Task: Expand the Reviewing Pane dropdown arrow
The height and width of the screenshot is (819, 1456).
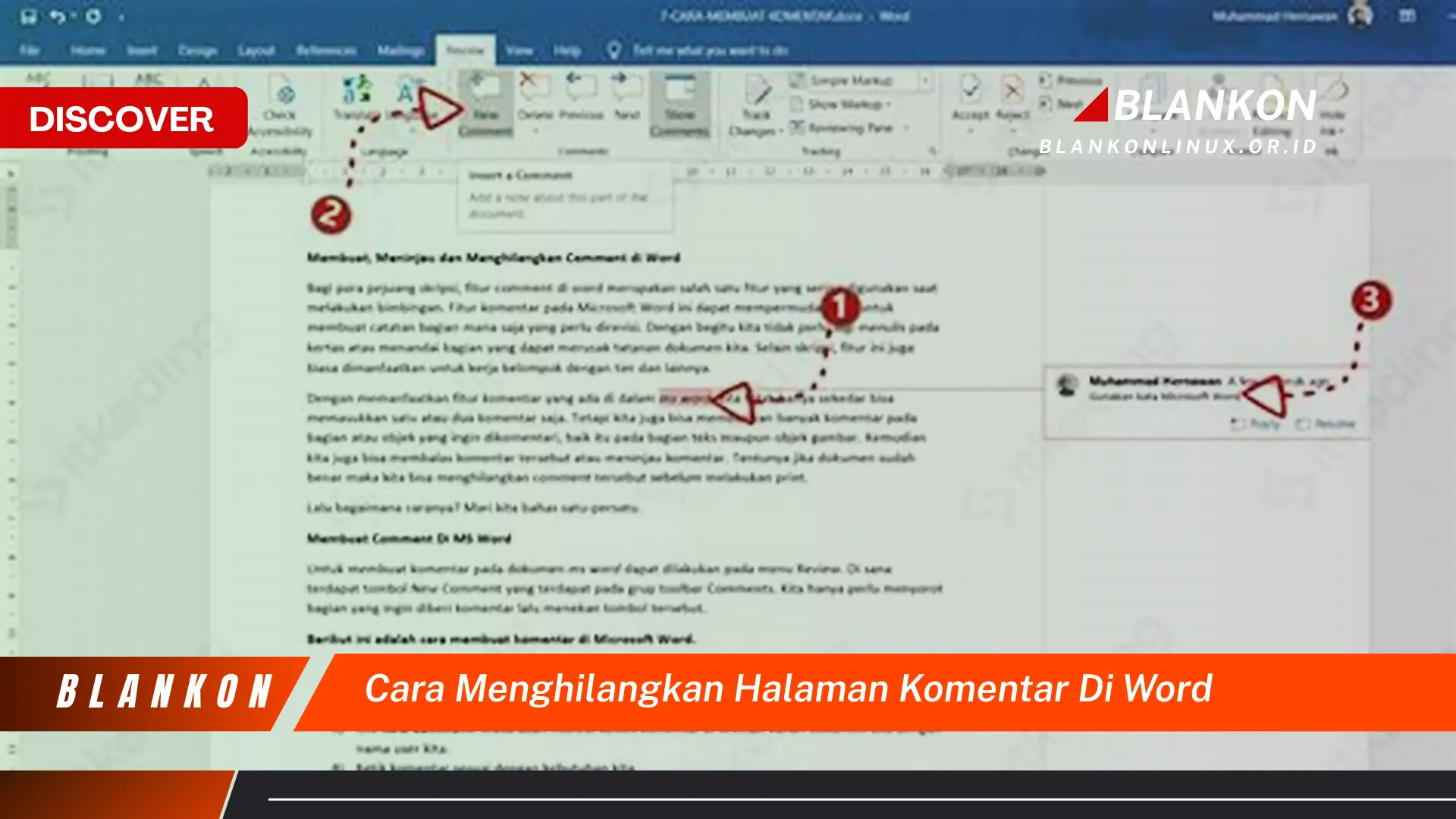Action: click(x=906, y=128)
